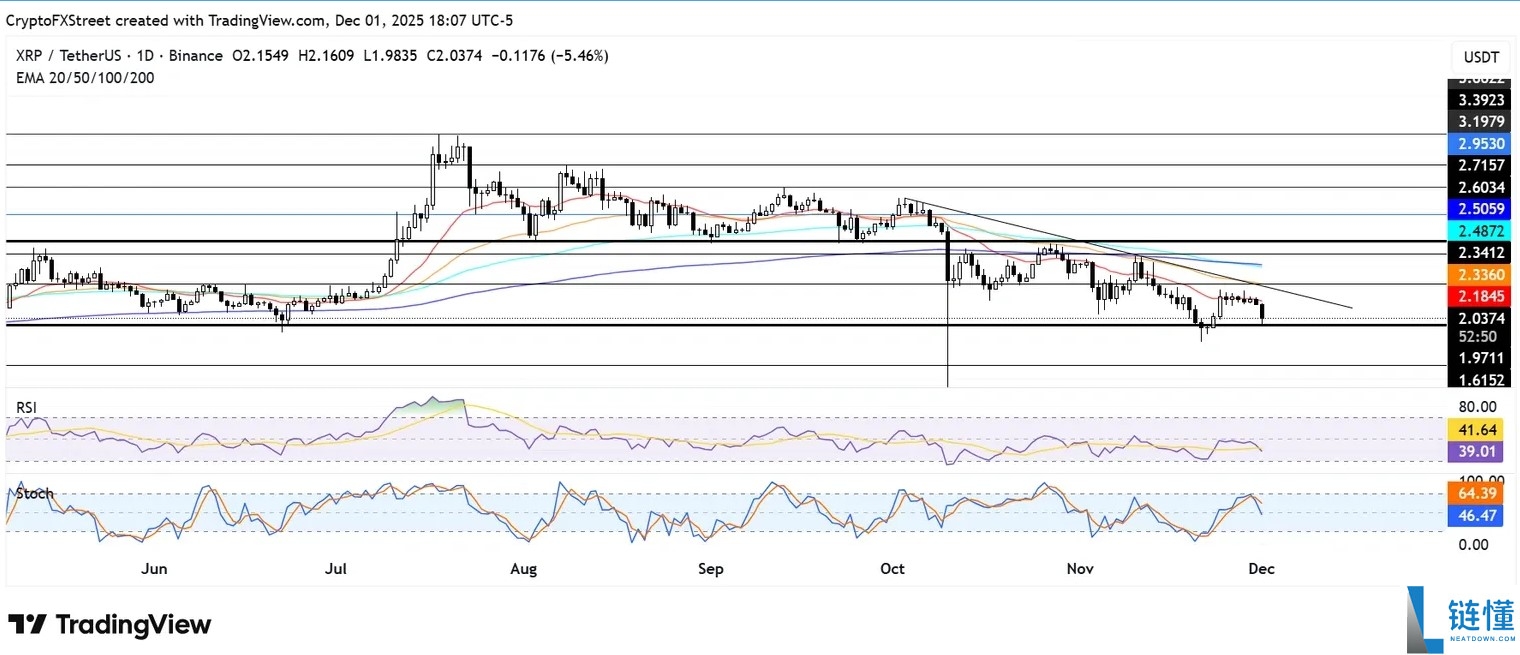Click the USDT currency selector
1520x655 pixels.
[x=1480, y=57]
